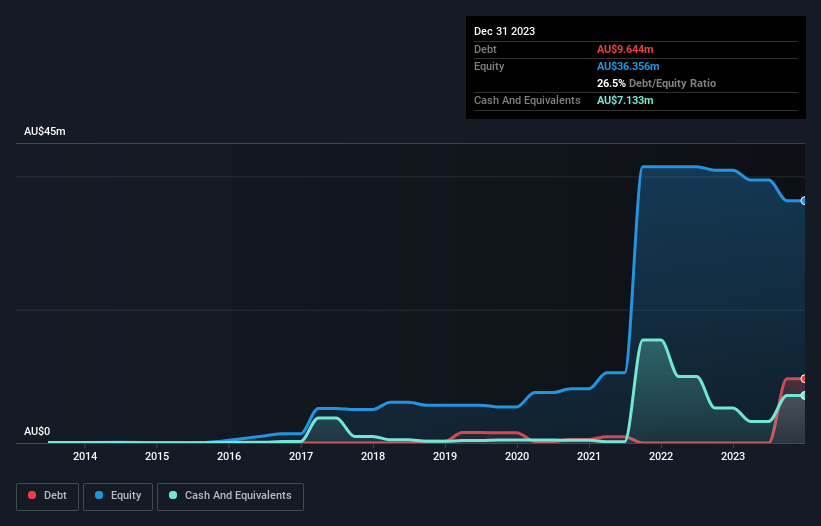The width and height of the screenshot is (821, 526).
Task: Click the teal Cash endpoint marker
Action: pos(804,396)
